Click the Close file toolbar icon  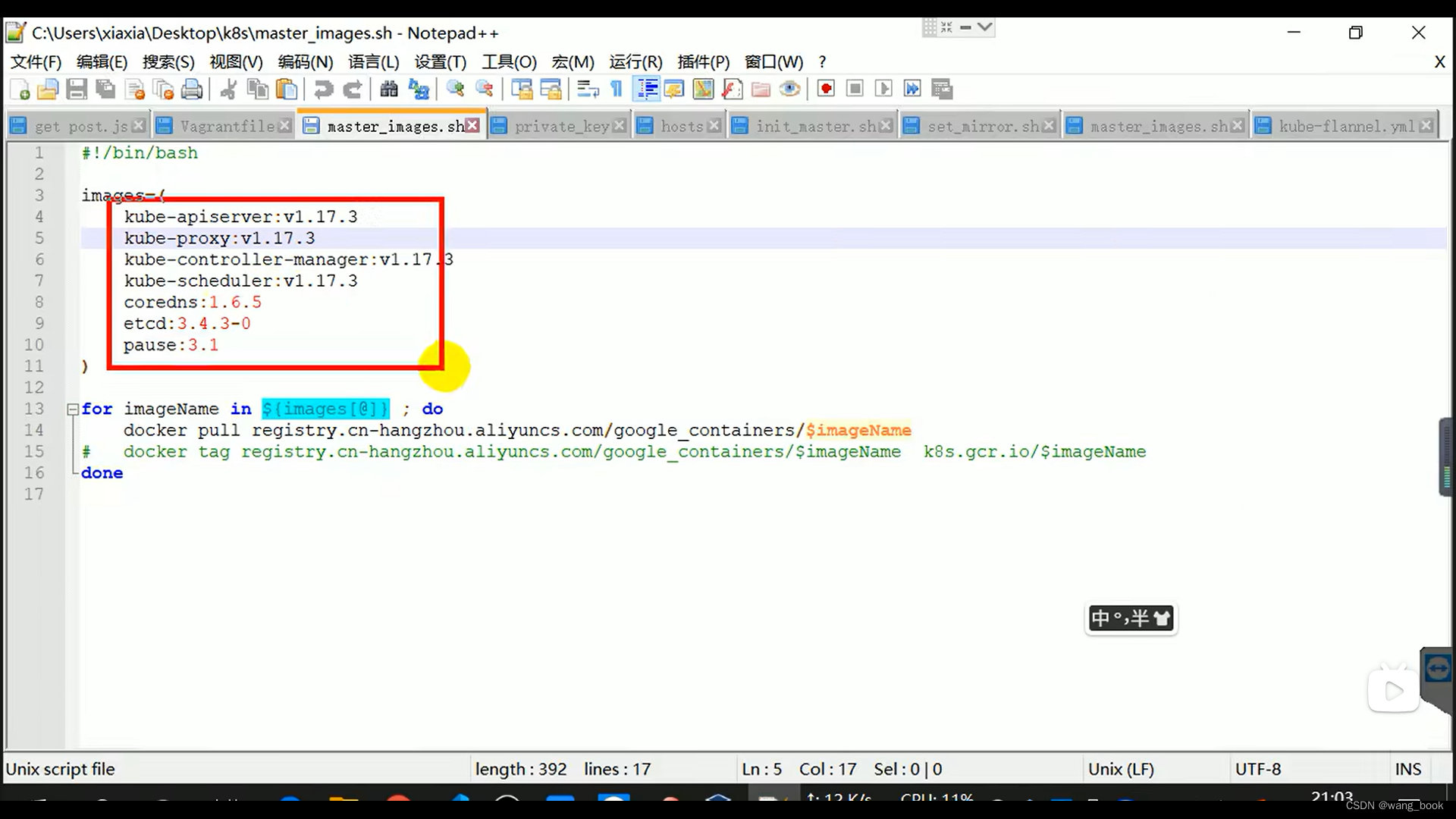click(135, 89)
